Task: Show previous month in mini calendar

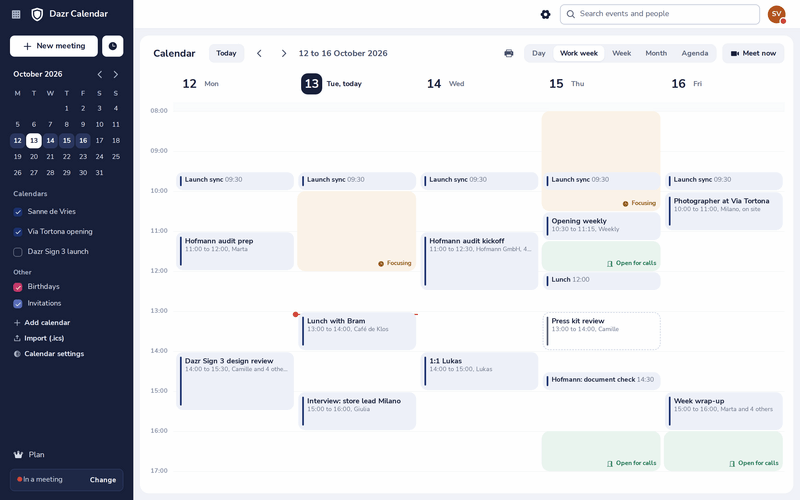Action: 100,74
